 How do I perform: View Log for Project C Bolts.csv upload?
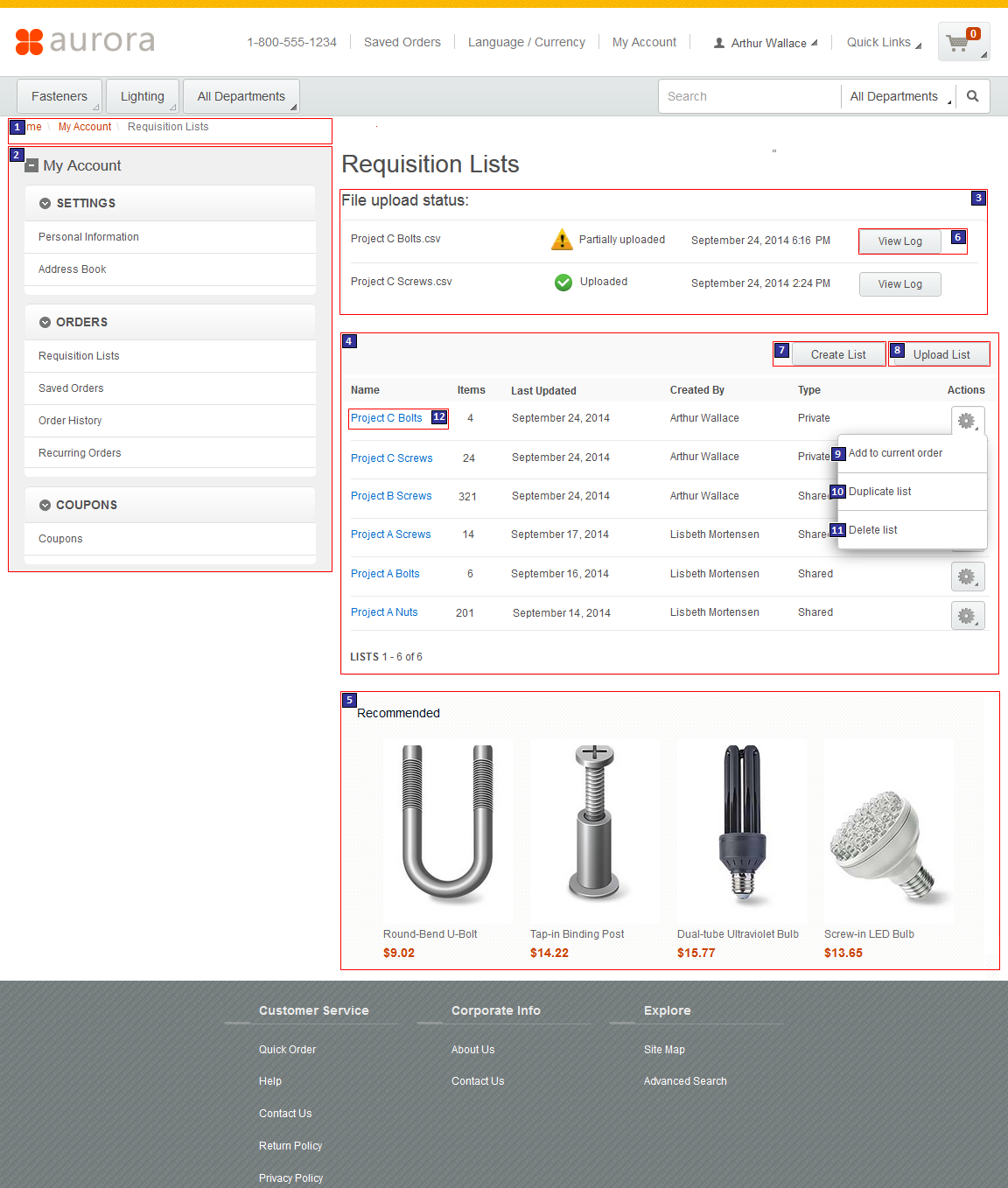tap(899, 241)
